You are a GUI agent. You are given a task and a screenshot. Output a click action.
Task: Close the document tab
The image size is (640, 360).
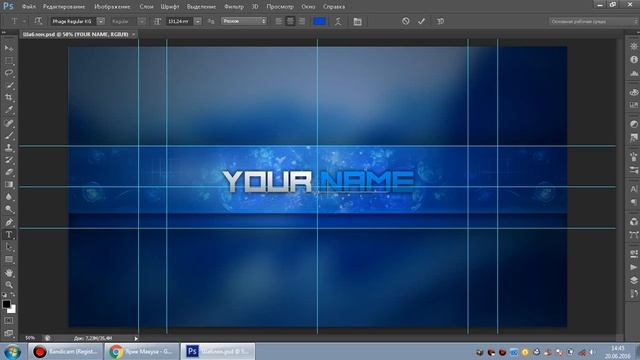(x=134, y=34)
